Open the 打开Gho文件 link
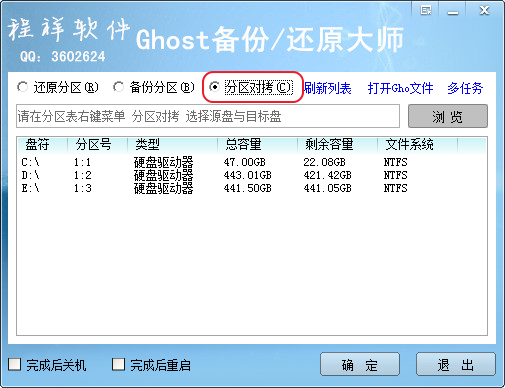 (400, 88)
